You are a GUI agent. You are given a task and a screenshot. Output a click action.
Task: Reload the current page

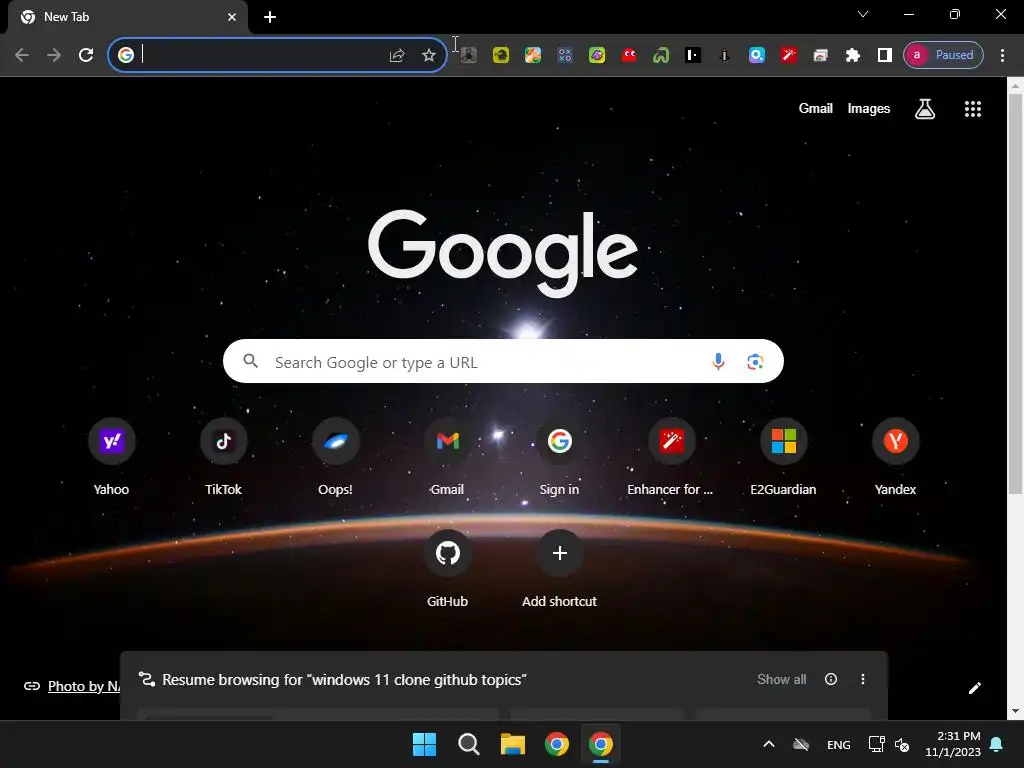click(86, 55)
